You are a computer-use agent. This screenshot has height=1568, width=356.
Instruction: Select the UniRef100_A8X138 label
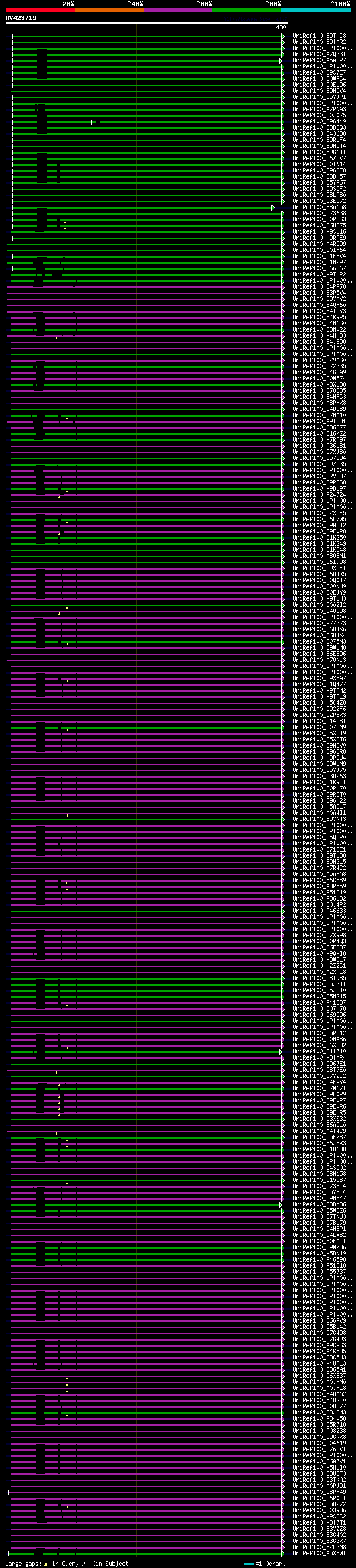point(319,385)
